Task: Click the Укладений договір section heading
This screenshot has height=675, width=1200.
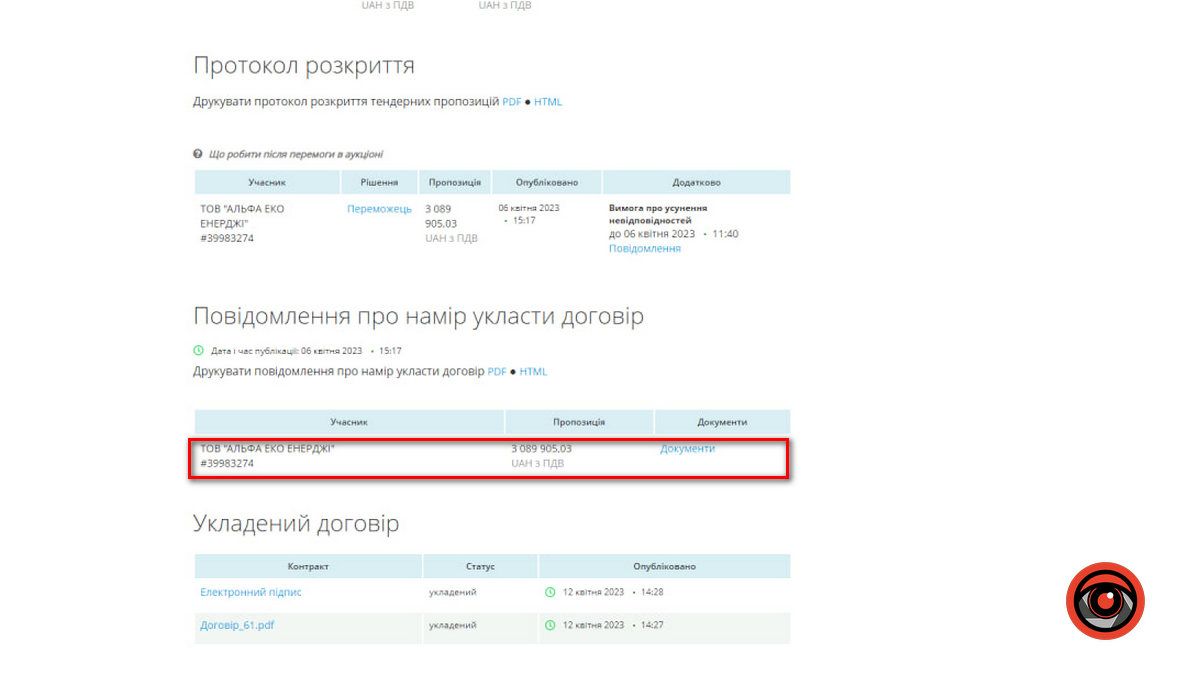Action: point(295,524)
